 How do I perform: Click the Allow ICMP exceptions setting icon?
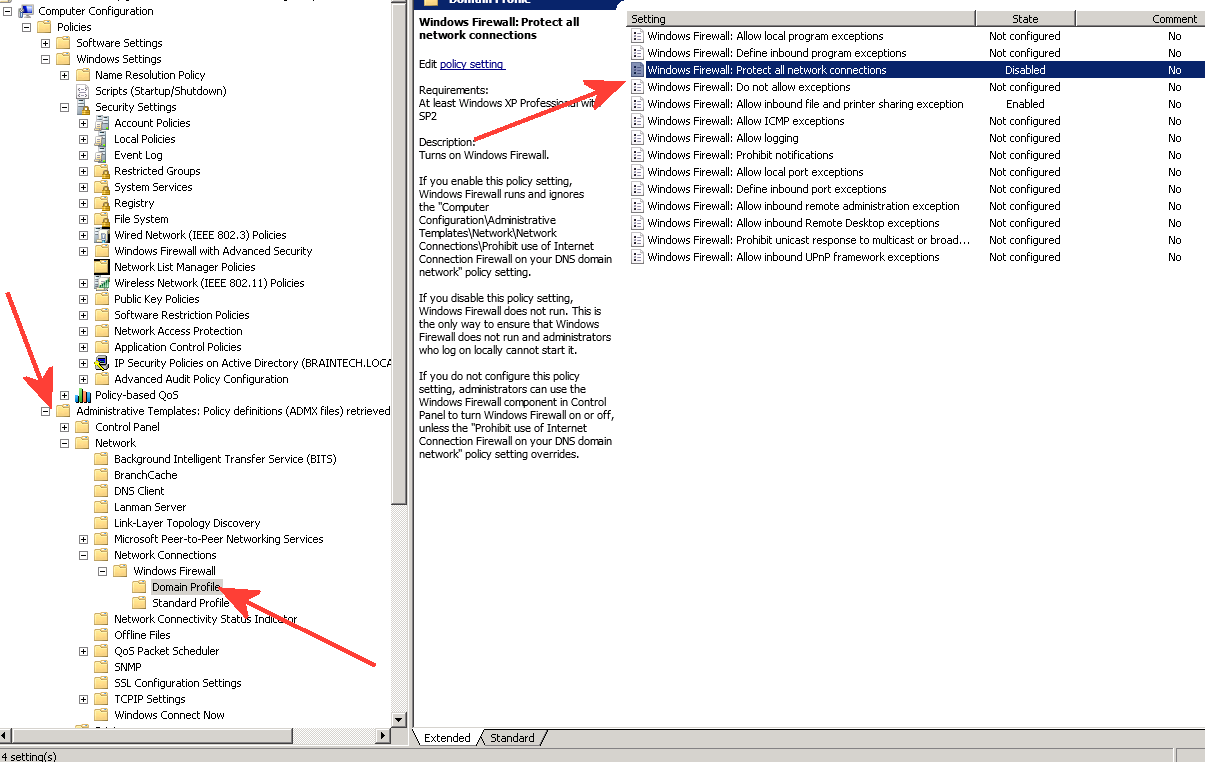[637, 121]
